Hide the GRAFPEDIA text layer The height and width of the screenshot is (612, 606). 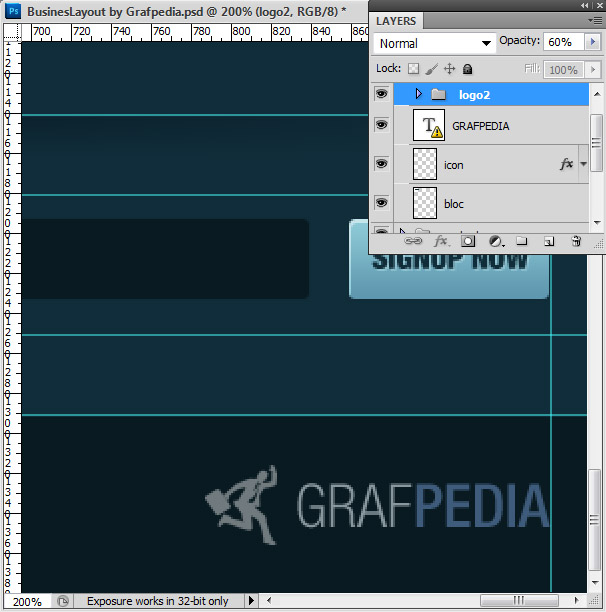click(x=381, y=125)
